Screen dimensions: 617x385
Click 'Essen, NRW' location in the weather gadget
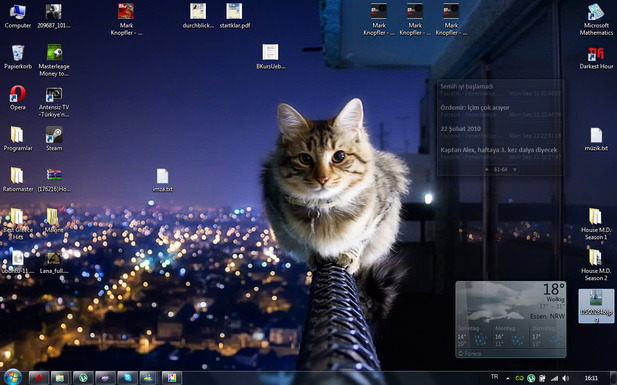pos(547,316)
